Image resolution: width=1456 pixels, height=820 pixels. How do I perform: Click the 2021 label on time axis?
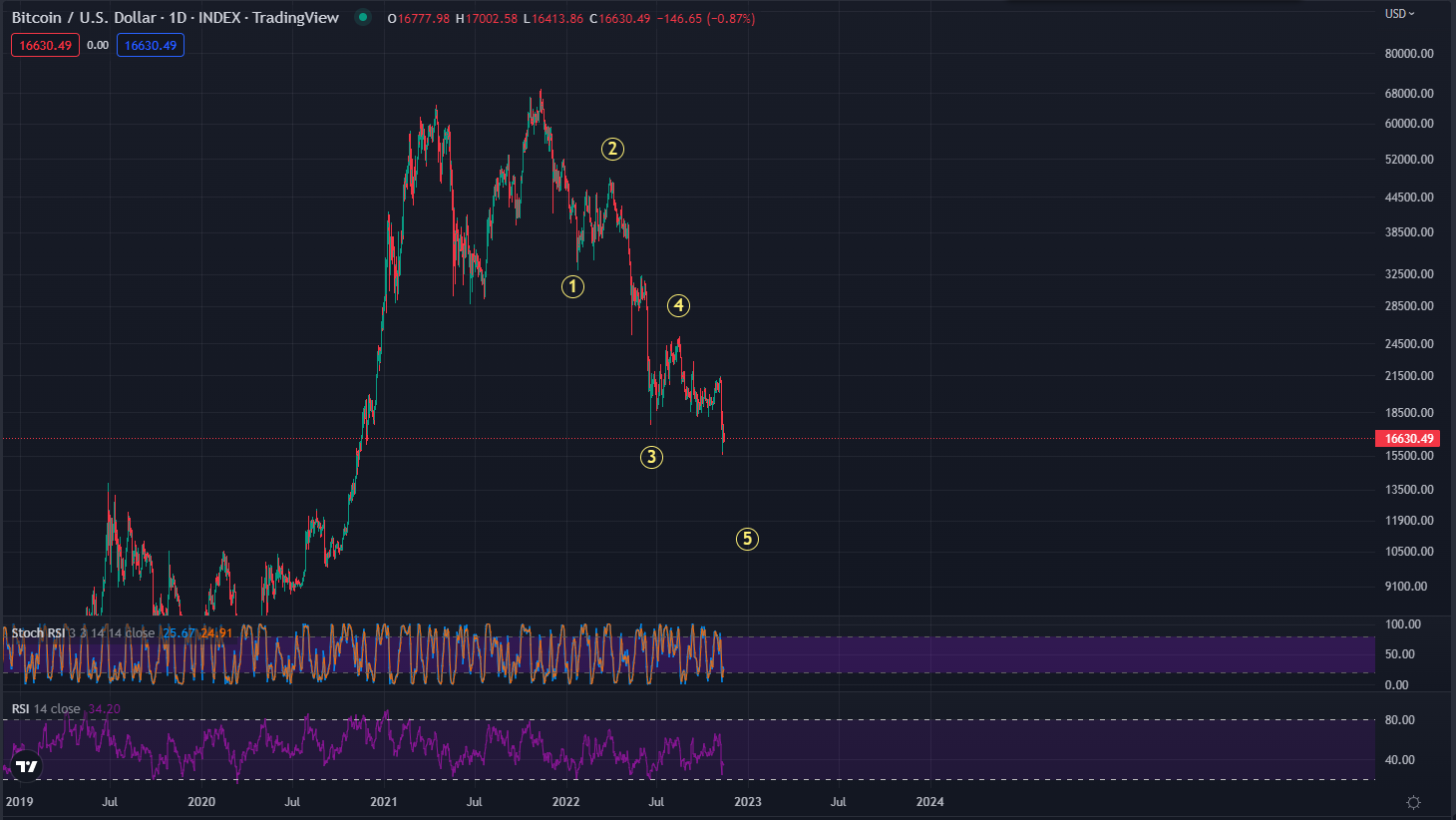384,802
